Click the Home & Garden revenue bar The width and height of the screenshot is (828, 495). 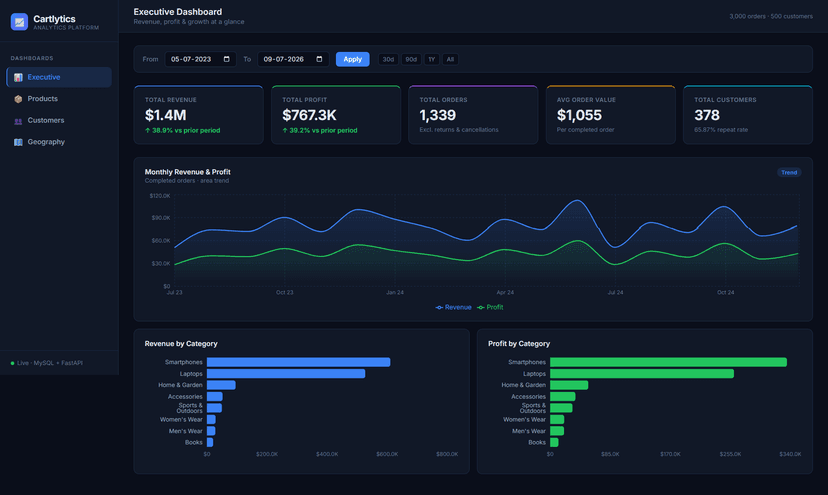click(221, 385)
